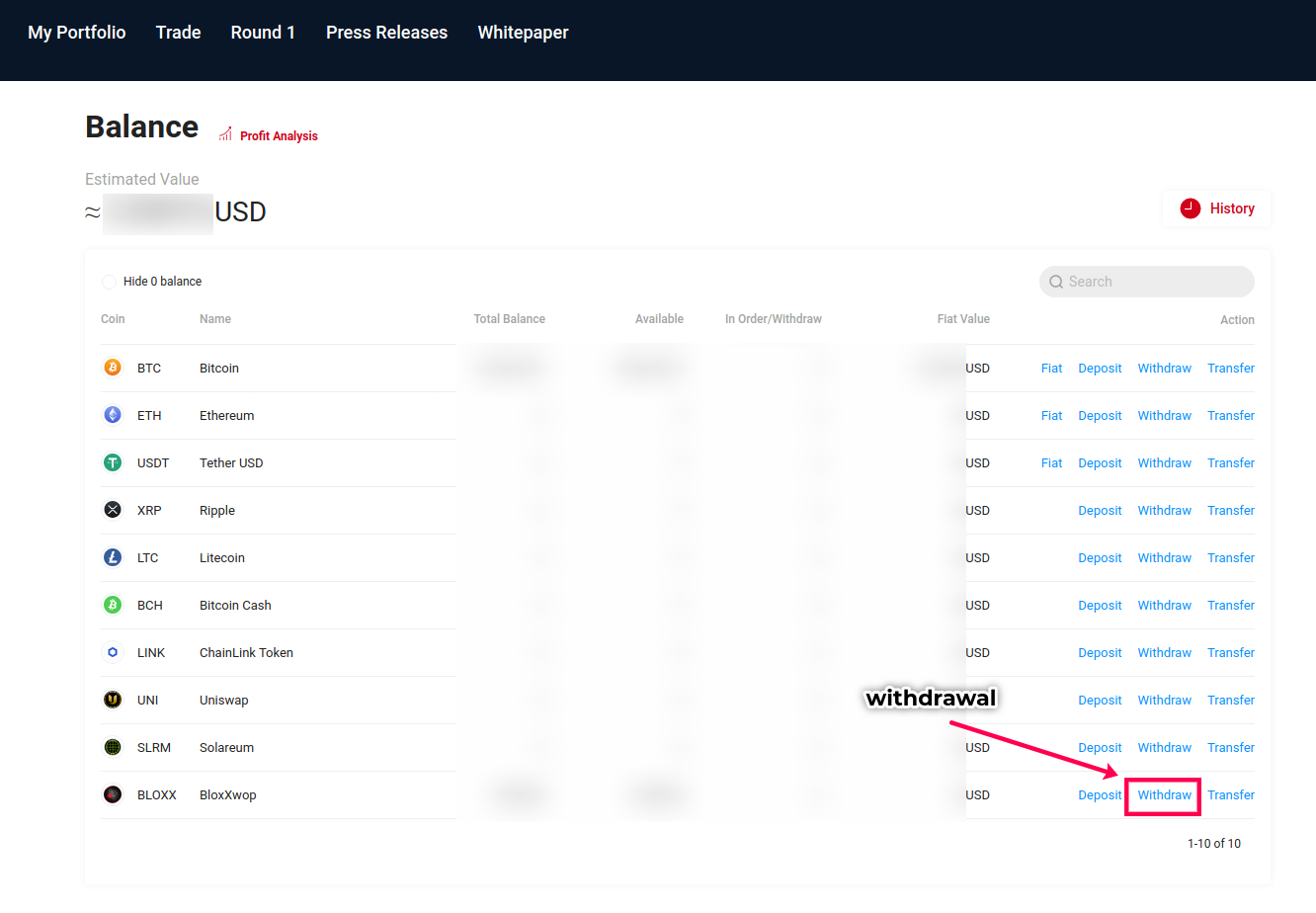Open Fiat for Ethereum
The image size is (1316, 913).
(1052, 415)
